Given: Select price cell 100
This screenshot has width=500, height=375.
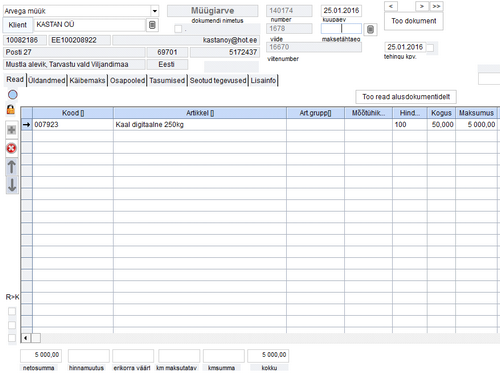Looking at the screenshot, I should pos(410,125).
